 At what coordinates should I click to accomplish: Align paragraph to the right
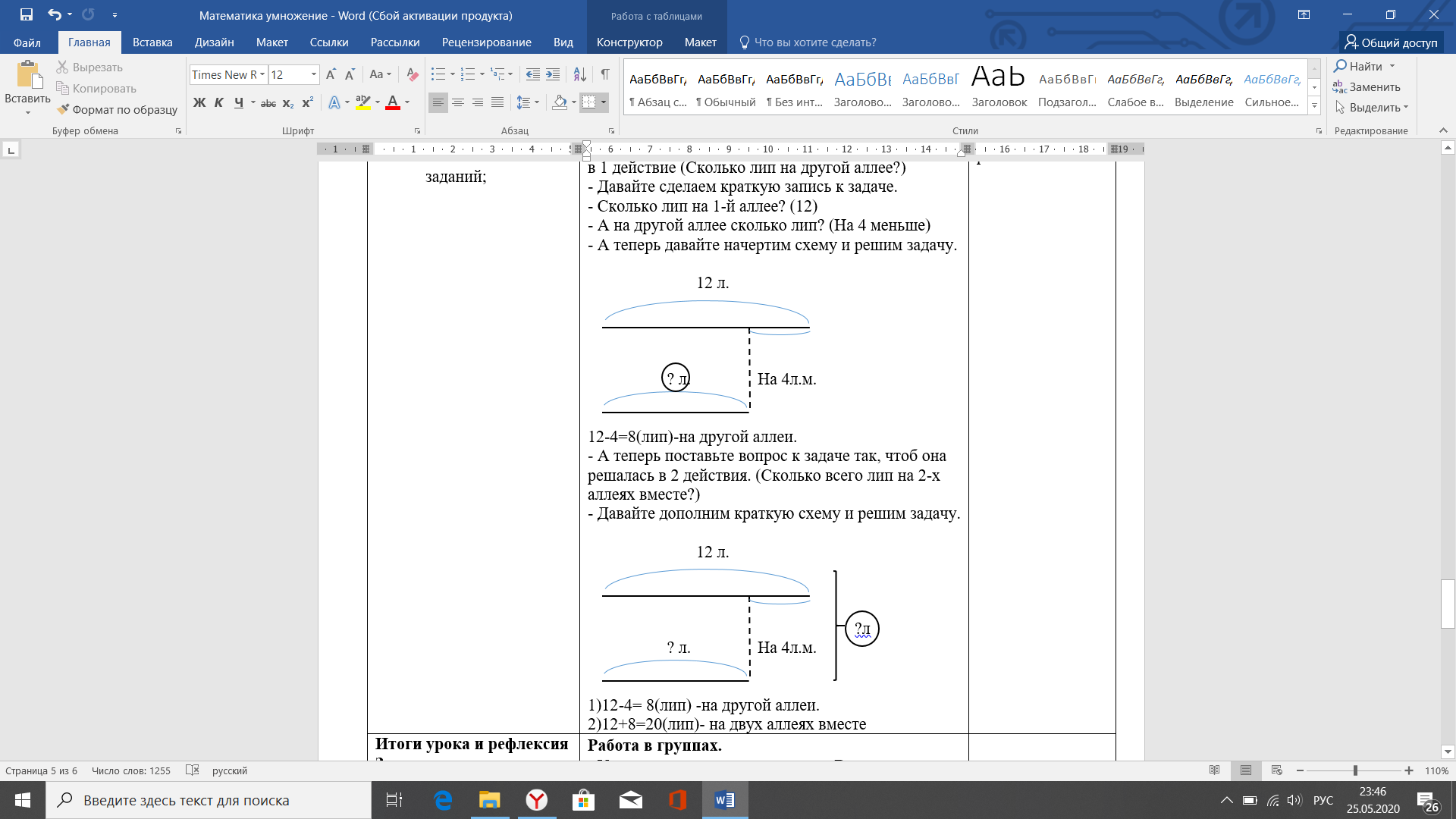click(478, 102)
